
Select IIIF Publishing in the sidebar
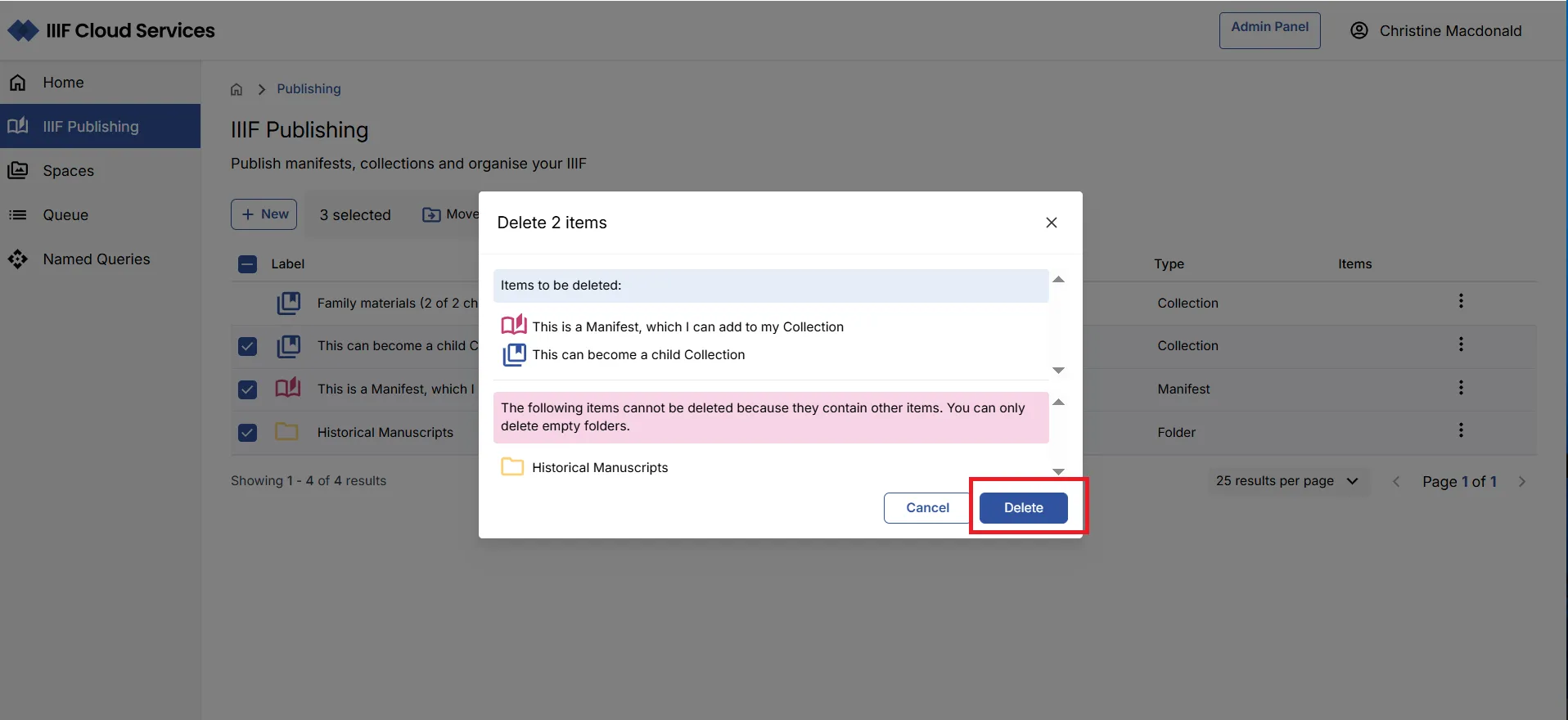point(100,126)
